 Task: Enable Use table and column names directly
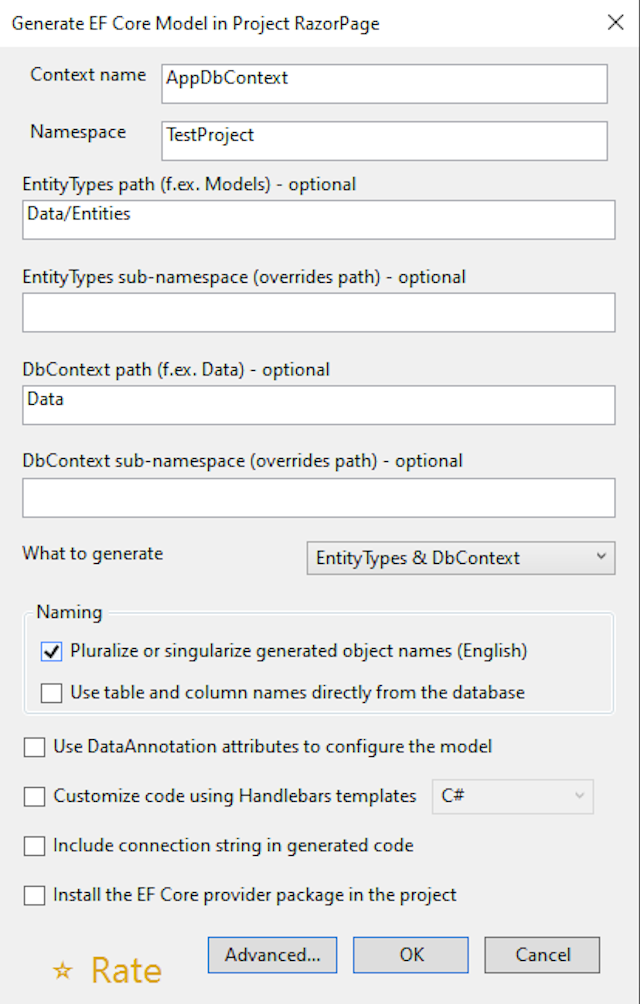point(52,693)
